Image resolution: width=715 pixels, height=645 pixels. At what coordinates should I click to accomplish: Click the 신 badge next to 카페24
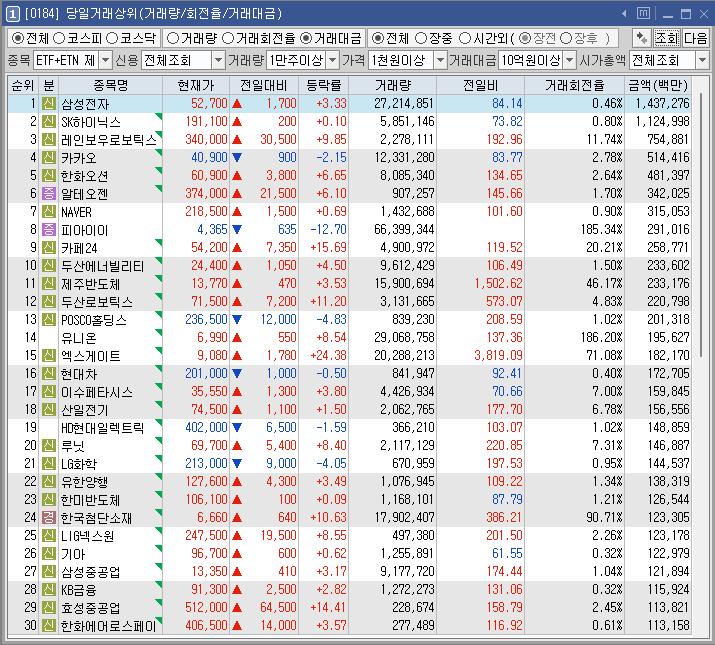tap(49, 247)
